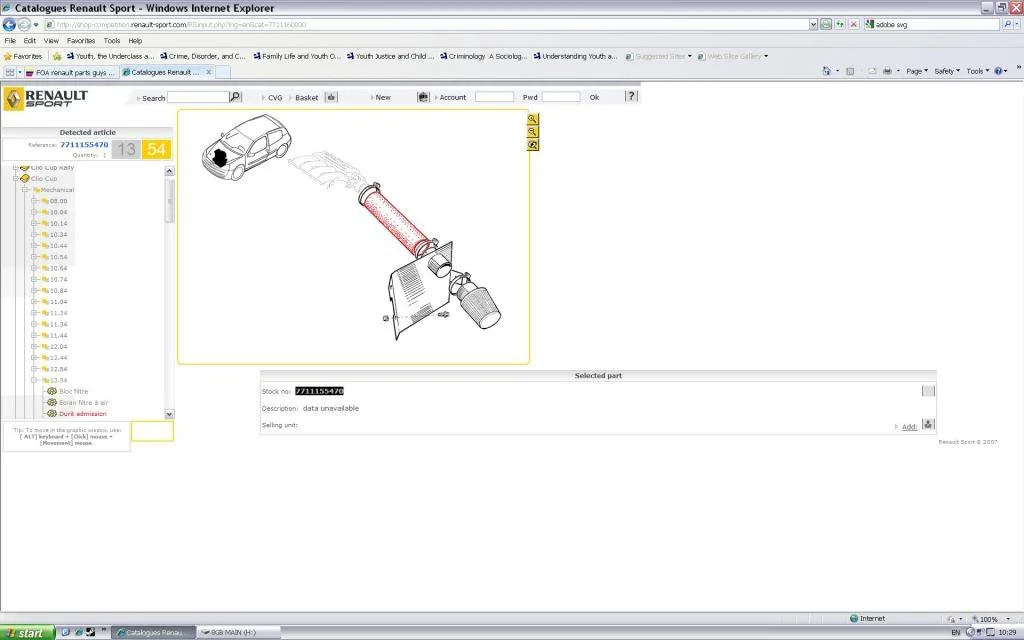Screen dimensions: 1024x640
Task: Open the Safety dropdown menu
Action: (x=946, y=71)
